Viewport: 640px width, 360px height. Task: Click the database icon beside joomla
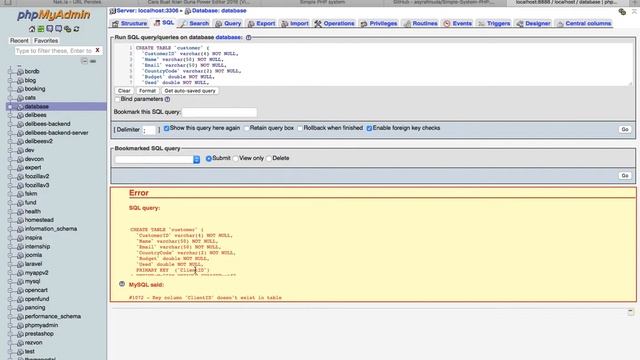(20, 256)
